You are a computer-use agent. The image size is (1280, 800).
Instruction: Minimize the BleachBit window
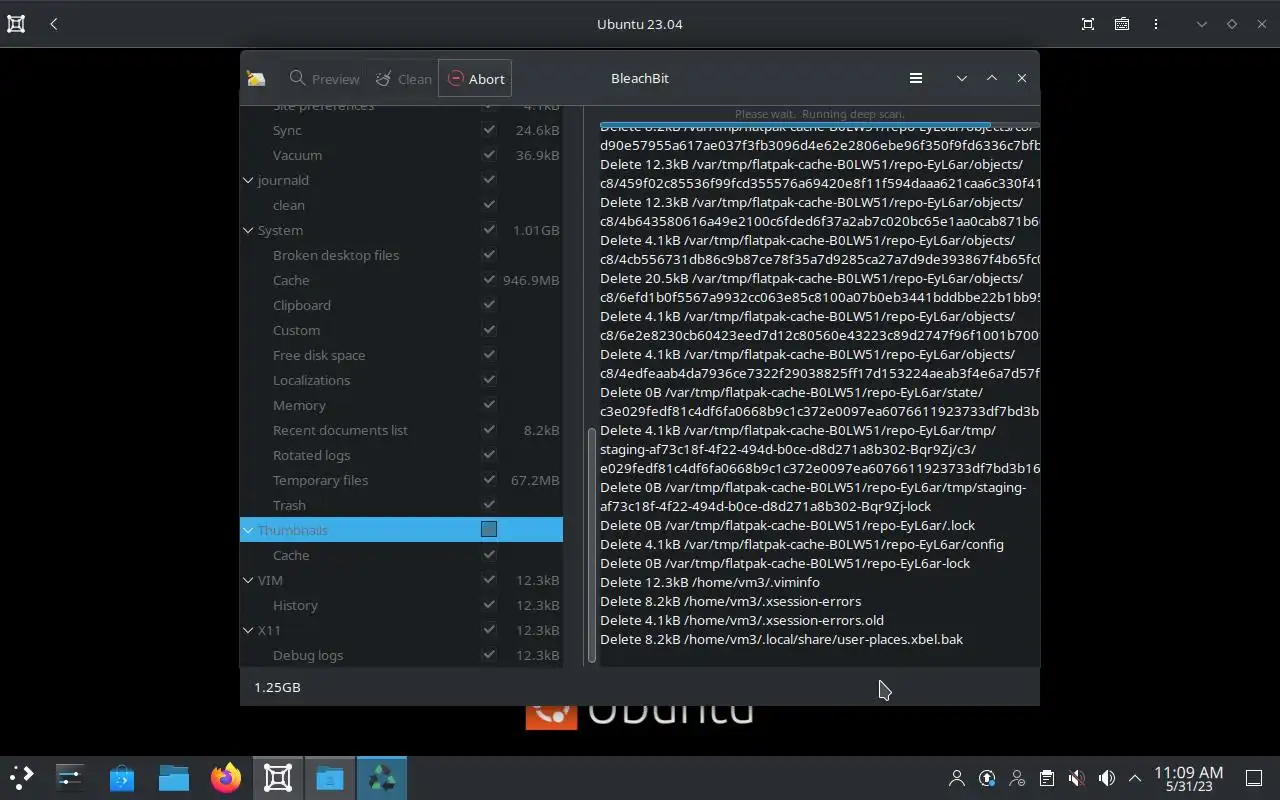click(961, 78)
